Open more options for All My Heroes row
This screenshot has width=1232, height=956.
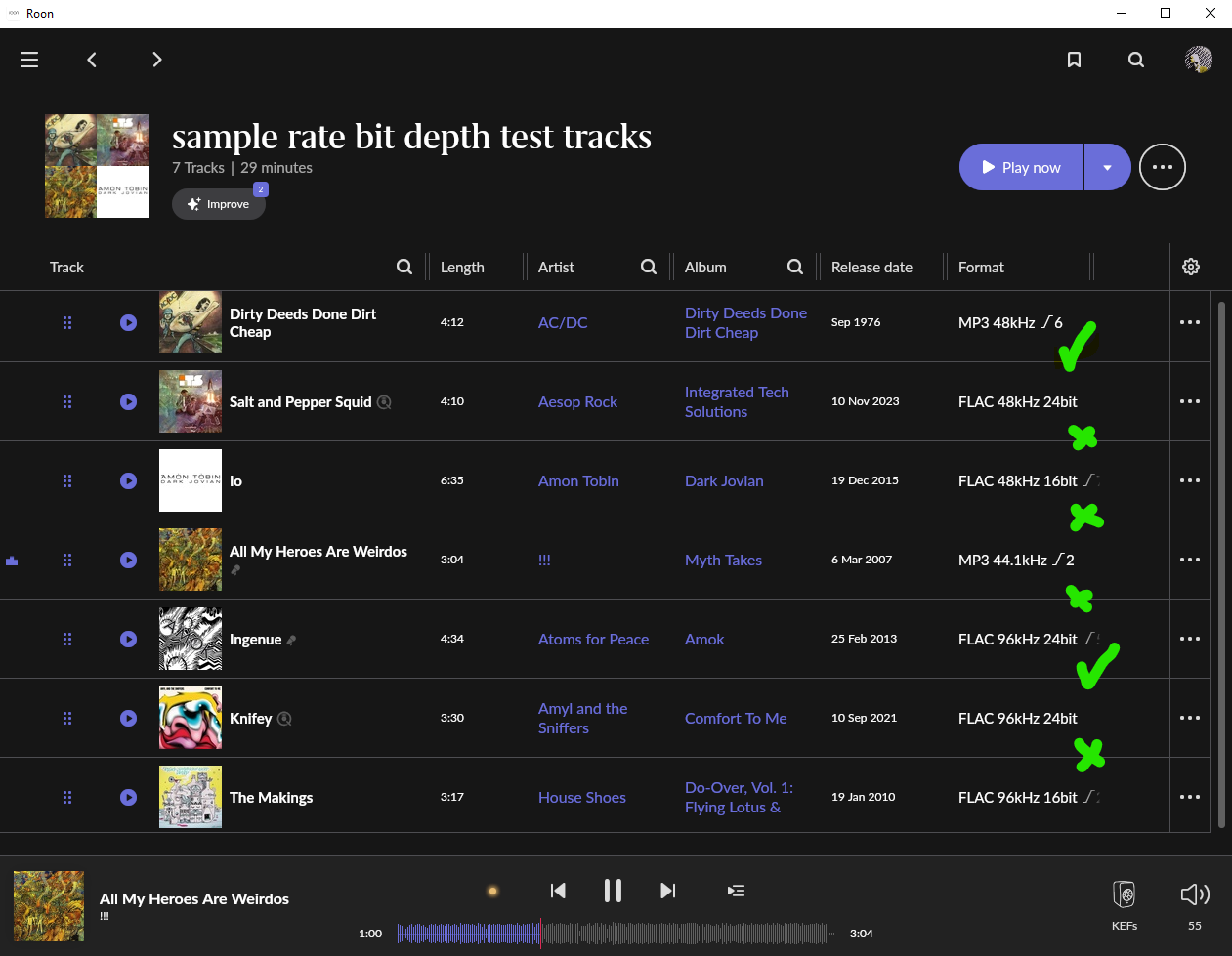tap(1189, 560)
